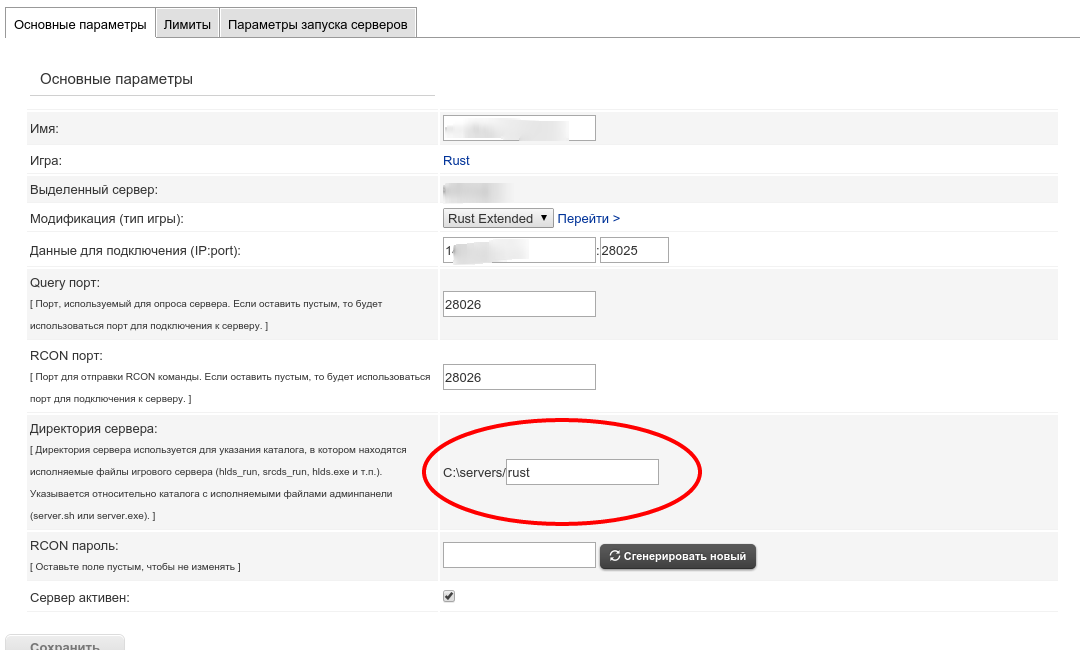The width and height of the screenshot is (1087, 650).
Task: Click the IP address input field
Action: (x=519, y=250)
